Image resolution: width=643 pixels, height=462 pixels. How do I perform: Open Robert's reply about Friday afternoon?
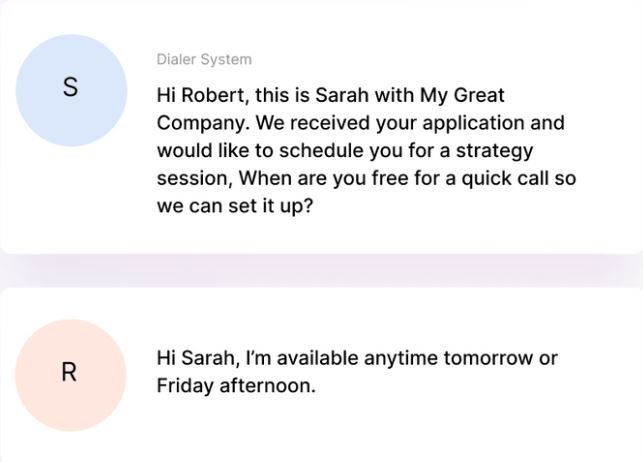(x=357, y=372)
